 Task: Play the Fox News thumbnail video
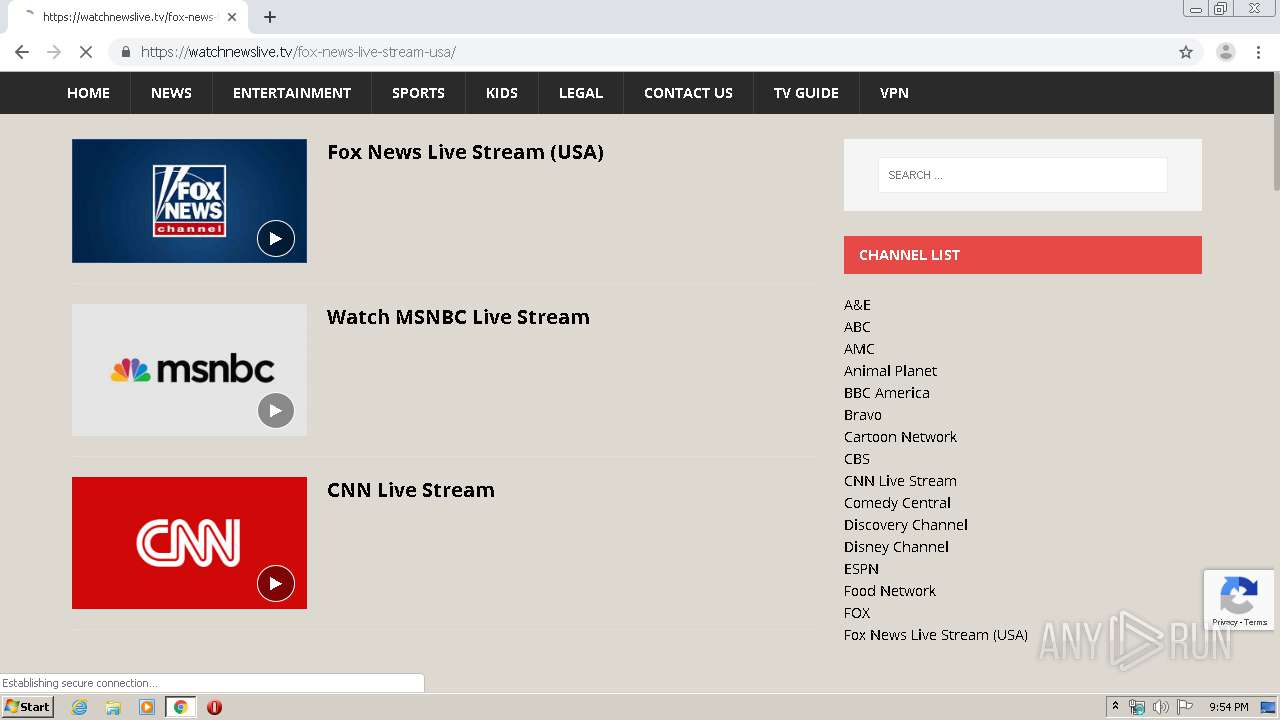tap(276, 239)
